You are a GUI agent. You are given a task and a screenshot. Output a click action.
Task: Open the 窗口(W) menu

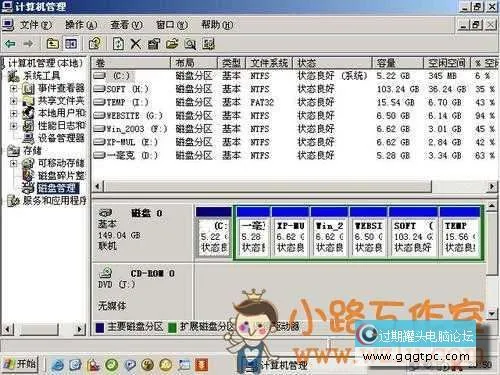coord(172,25)
